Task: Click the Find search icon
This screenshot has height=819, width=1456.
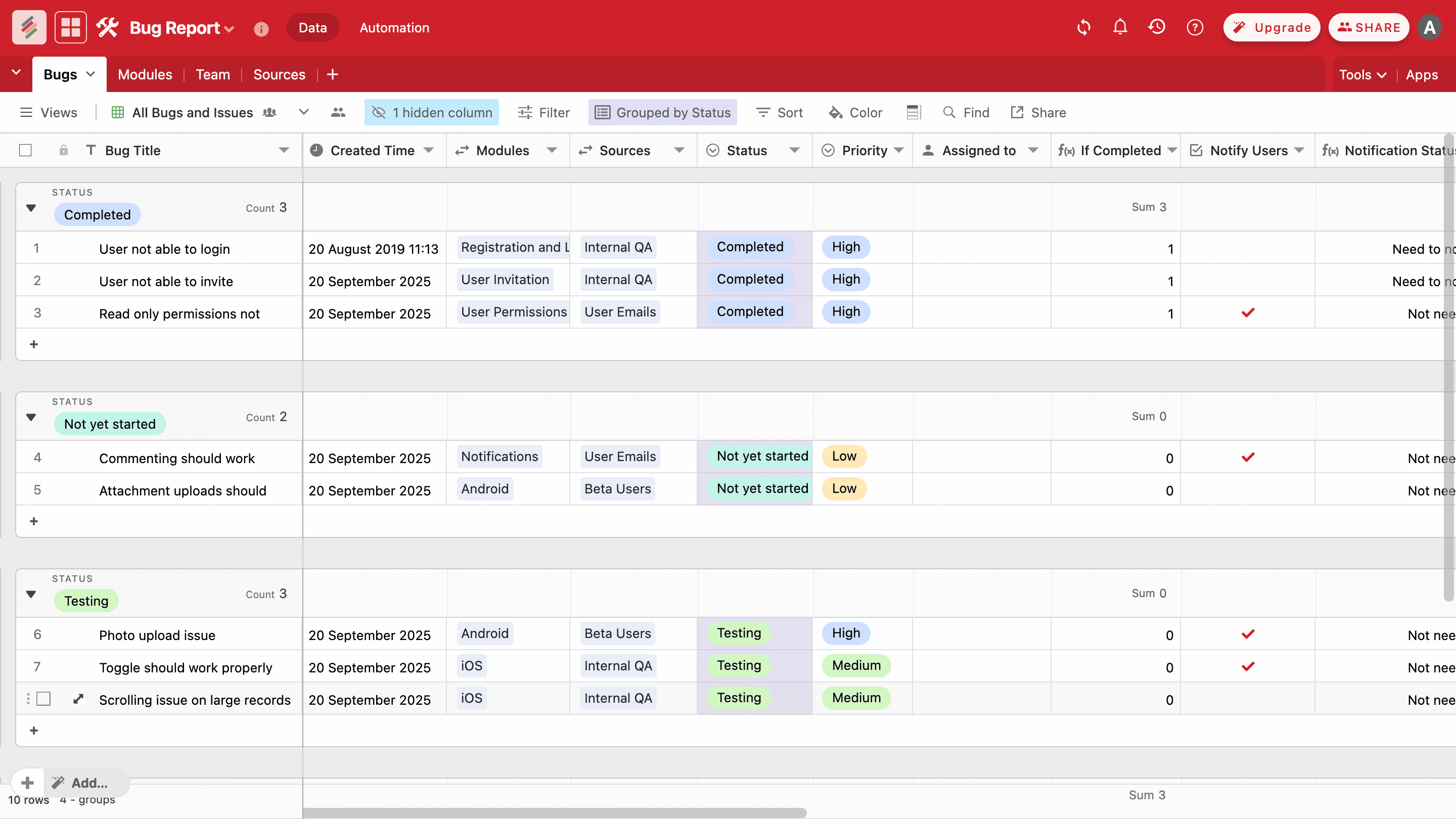Action: pos(949,112)
